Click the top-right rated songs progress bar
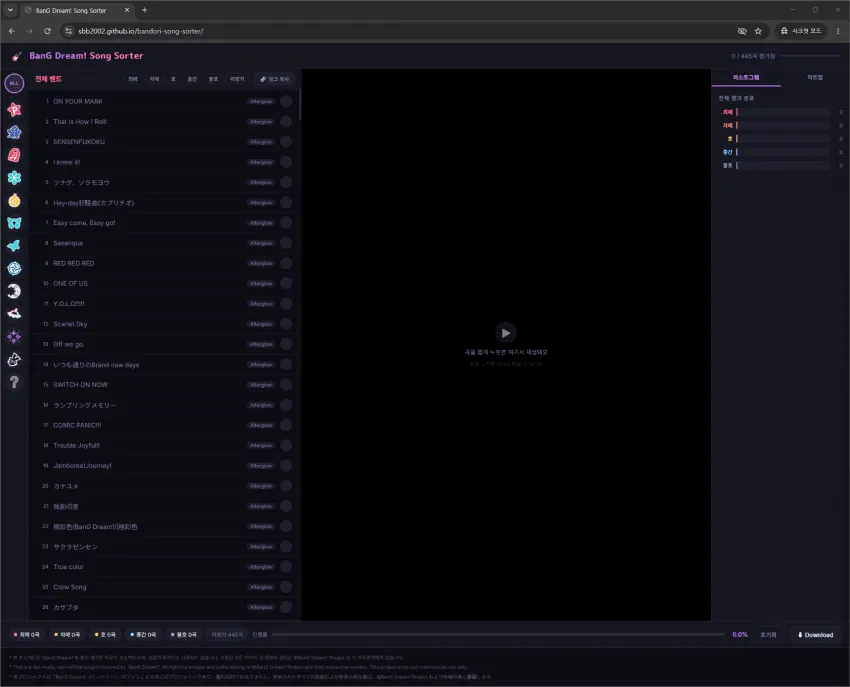Viewport: 850px width, 687px height. tap(810, 56)
